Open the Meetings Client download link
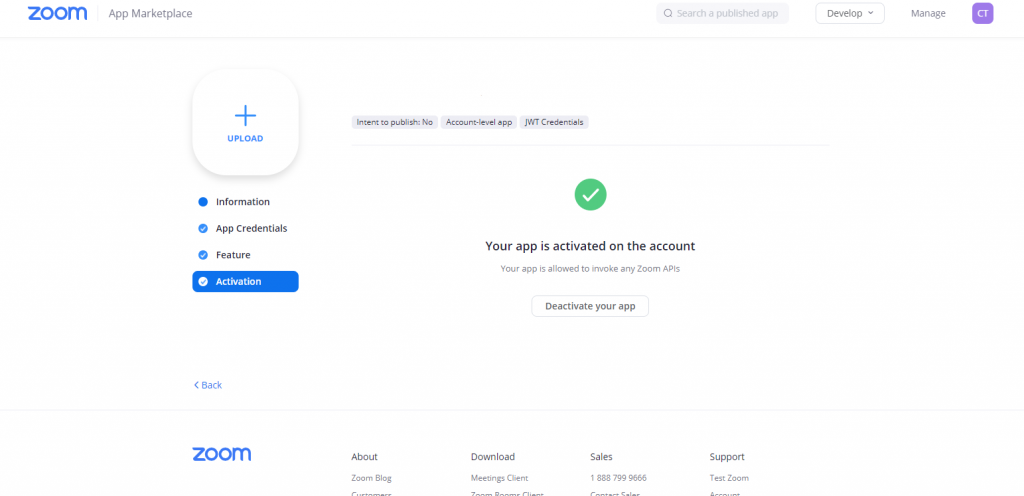Viewport: 1024px width, 496px height. click(x=499, y=478)
